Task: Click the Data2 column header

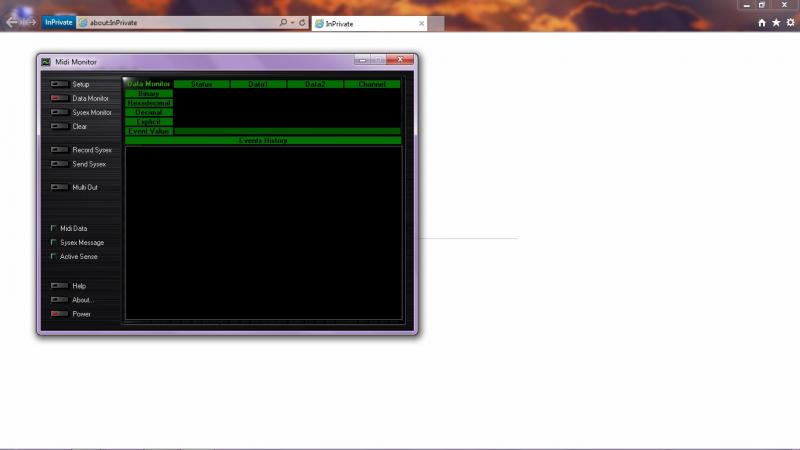Action: point(315,84)
